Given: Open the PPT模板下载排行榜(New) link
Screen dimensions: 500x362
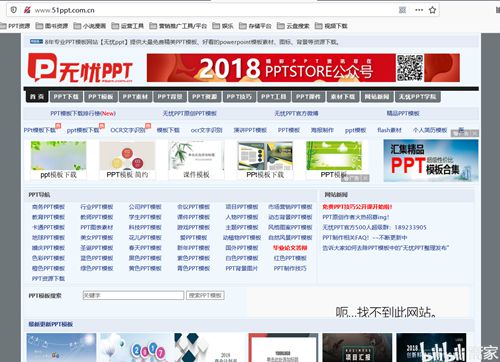Looking at the screenshot, I should point(83,114).
